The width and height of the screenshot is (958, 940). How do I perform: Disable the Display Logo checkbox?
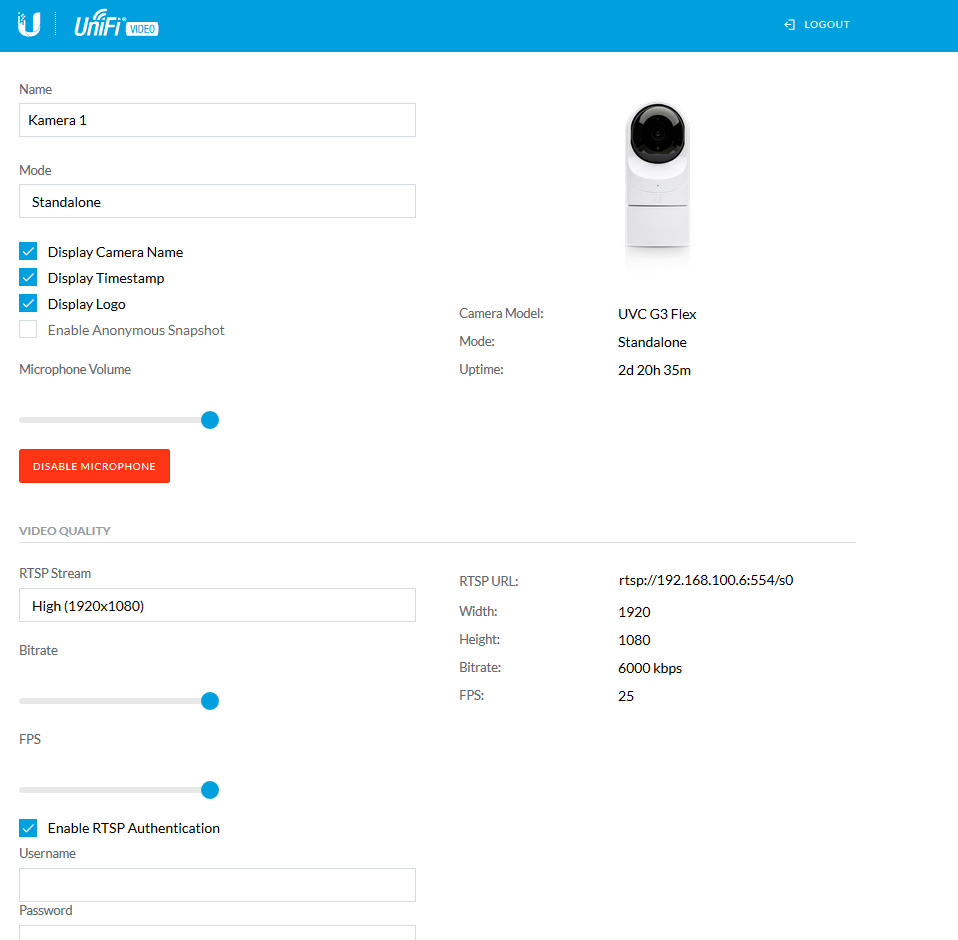click(28, 304)
